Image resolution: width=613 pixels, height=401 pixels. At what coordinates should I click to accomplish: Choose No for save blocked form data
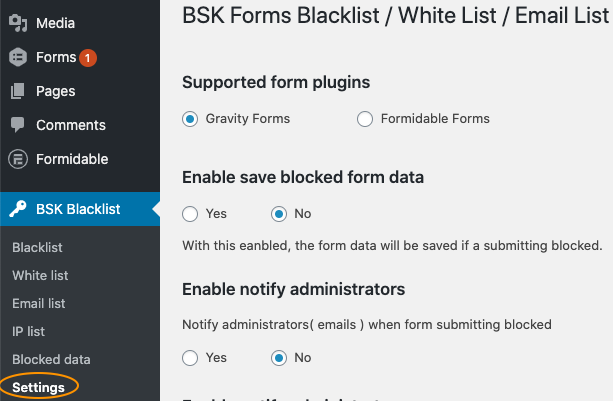click(279, 214)
